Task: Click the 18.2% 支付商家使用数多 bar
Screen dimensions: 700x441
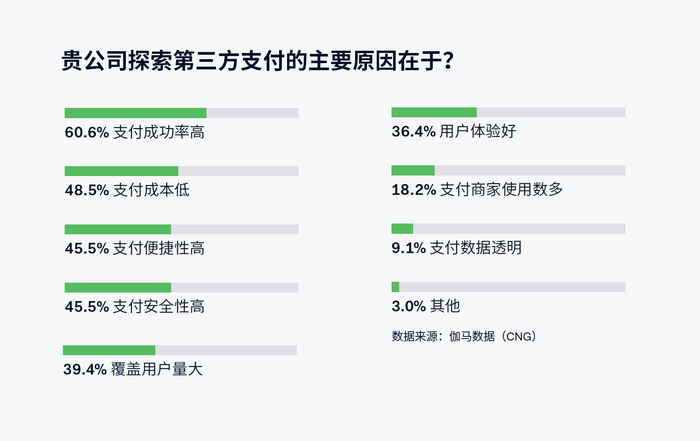Action: coord(508,170)
